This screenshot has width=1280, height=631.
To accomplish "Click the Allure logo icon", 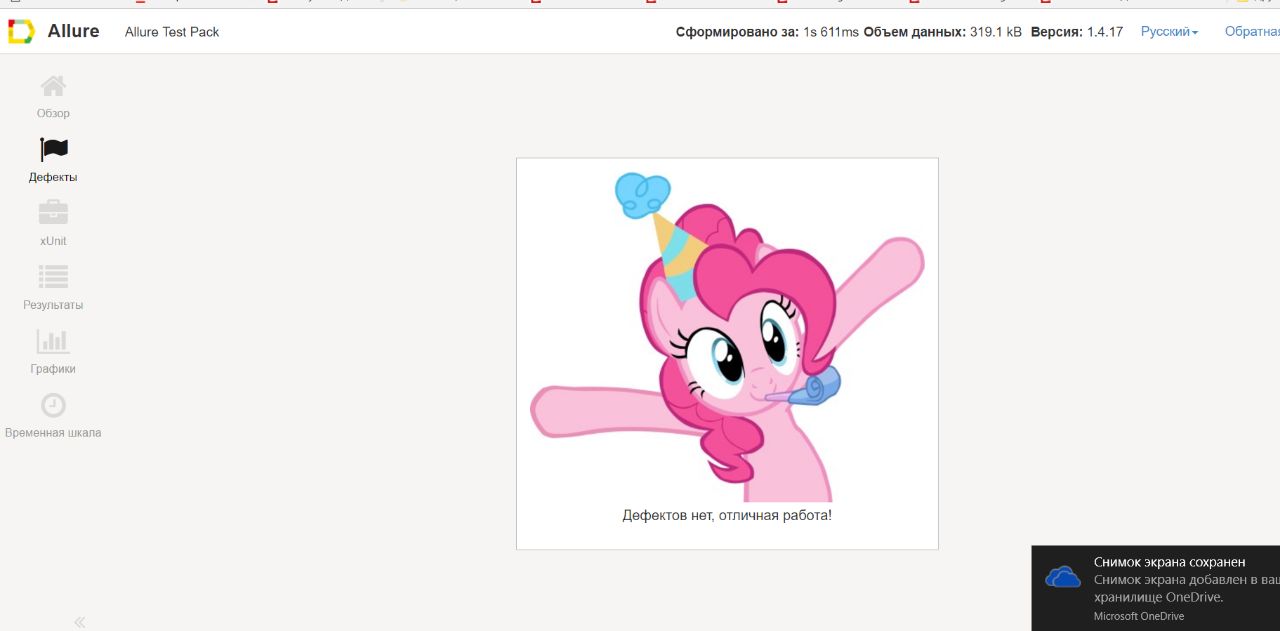I will [20, 32].
